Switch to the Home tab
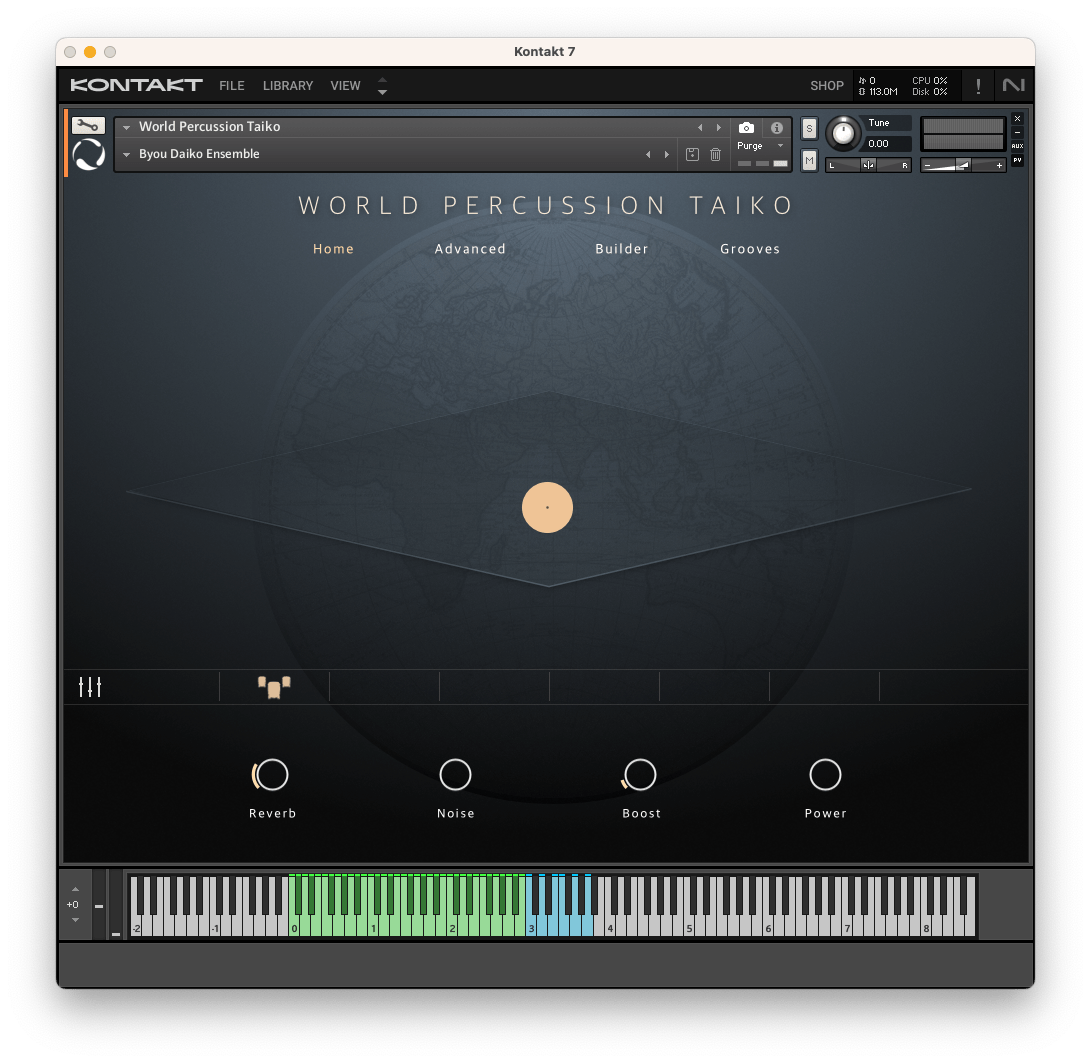 tap(333, 249)
